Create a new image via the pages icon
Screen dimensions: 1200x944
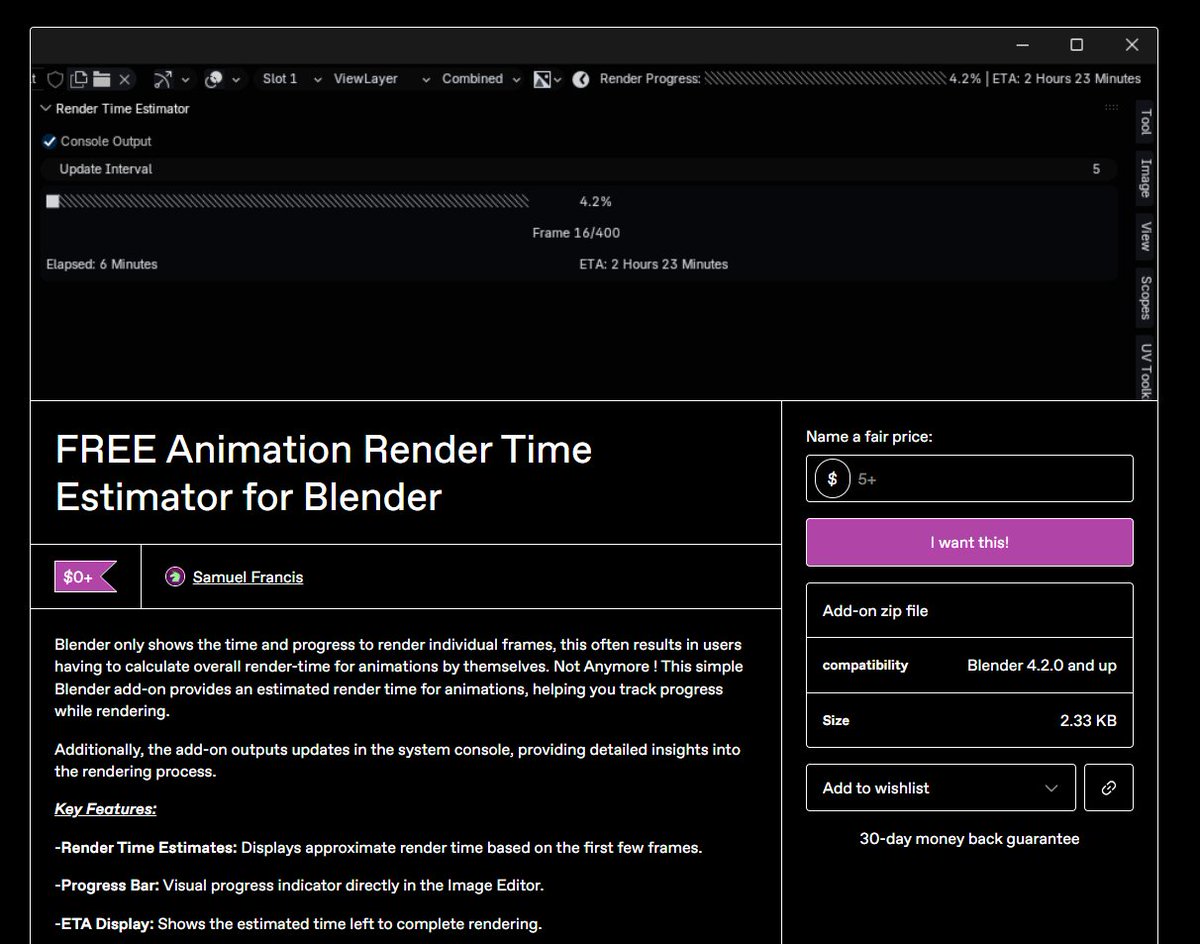80,79
